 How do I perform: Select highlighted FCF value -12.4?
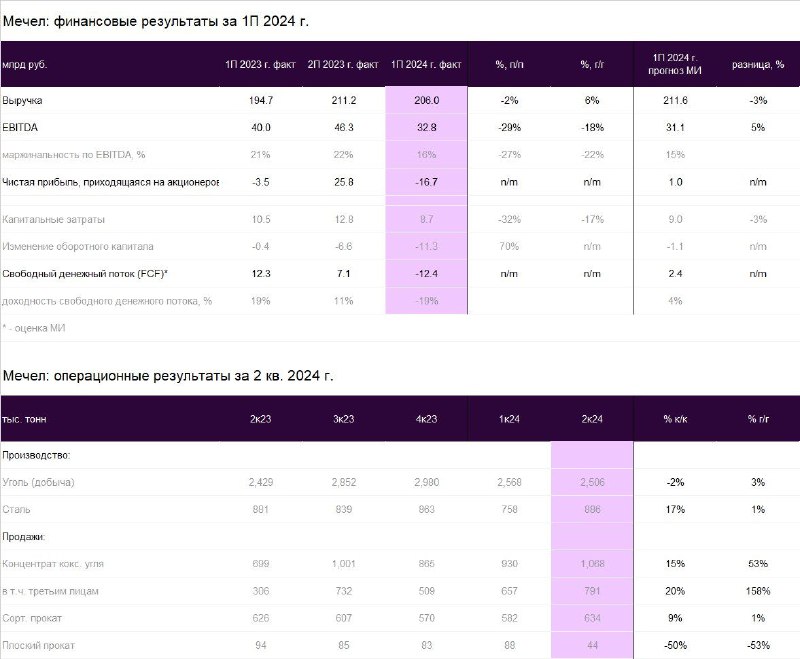pyautogui.click(x=427, y=274)
